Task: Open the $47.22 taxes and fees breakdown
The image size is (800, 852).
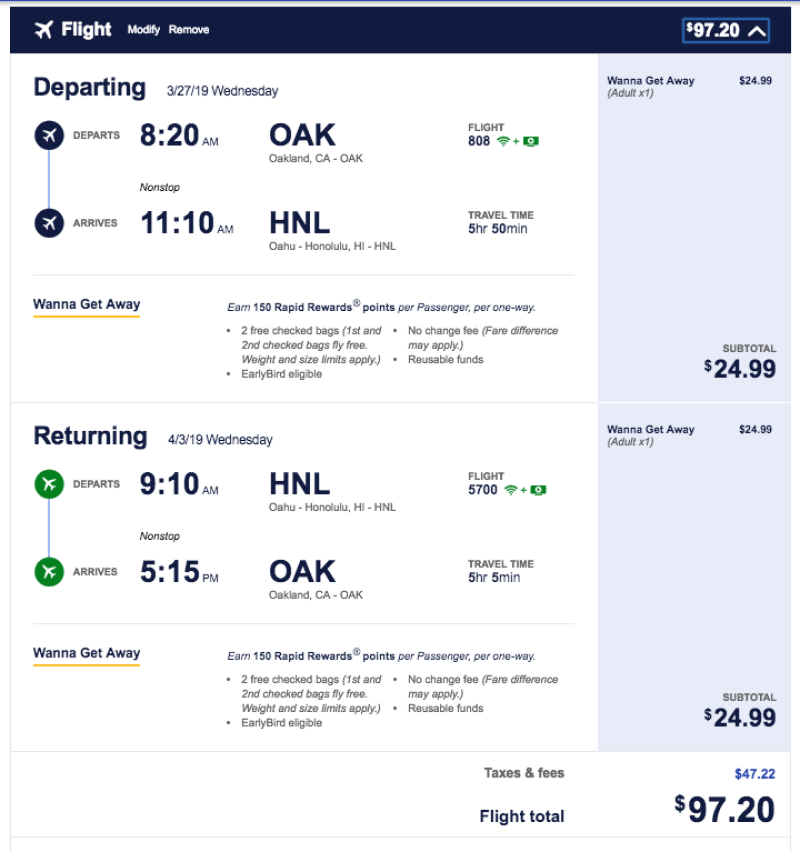Action: point(754,774)
